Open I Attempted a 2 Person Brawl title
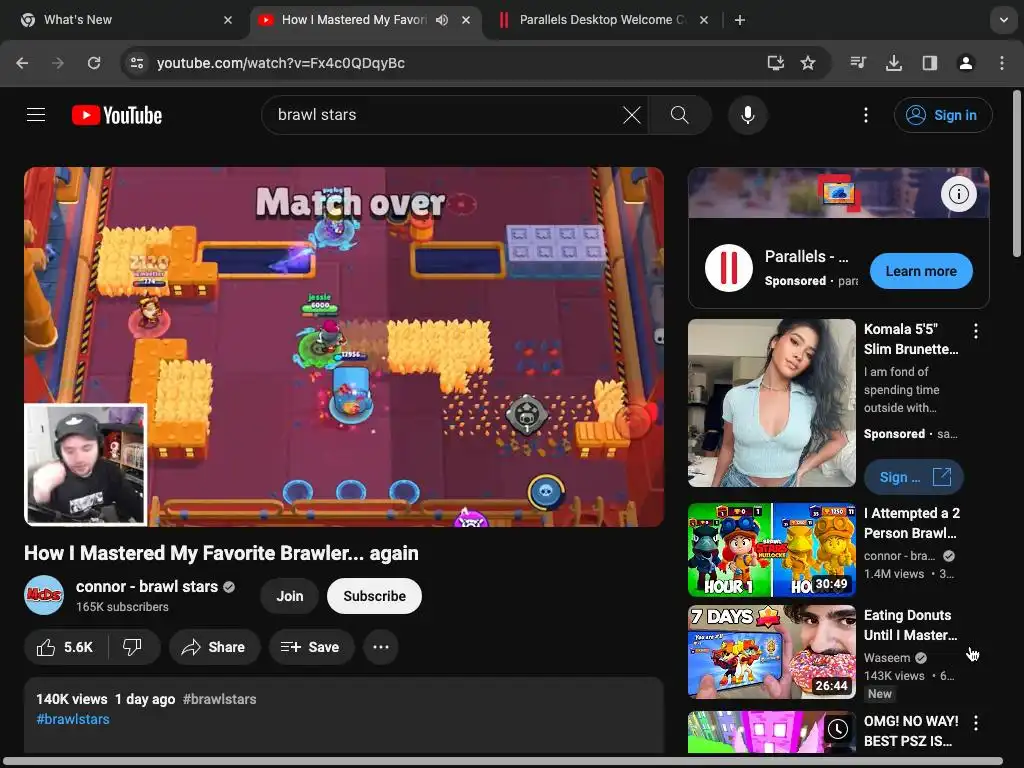1024x768 pixels. [x=912, y=523]
